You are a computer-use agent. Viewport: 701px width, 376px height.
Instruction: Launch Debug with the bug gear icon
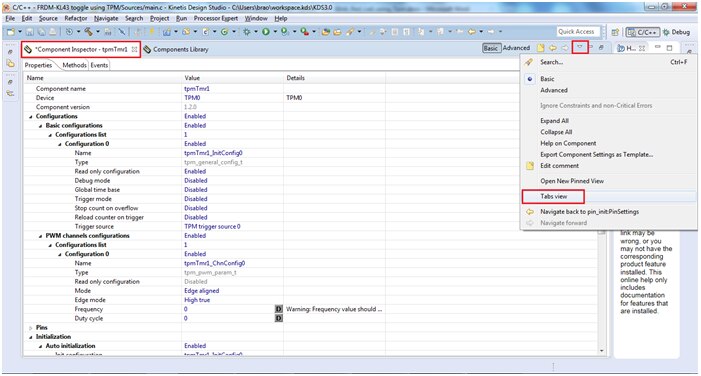pos(247,32)
